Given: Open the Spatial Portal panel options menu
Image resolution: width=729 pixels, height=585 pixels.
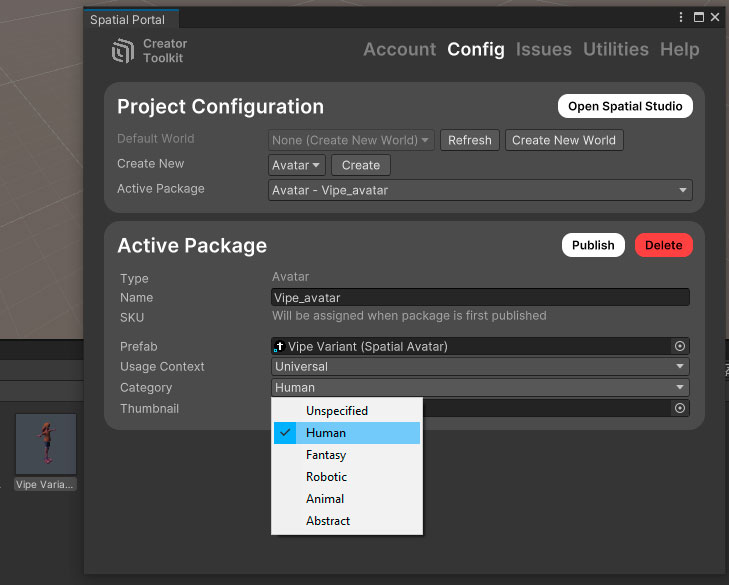Looking at the screenshot, I should point(682,17).
